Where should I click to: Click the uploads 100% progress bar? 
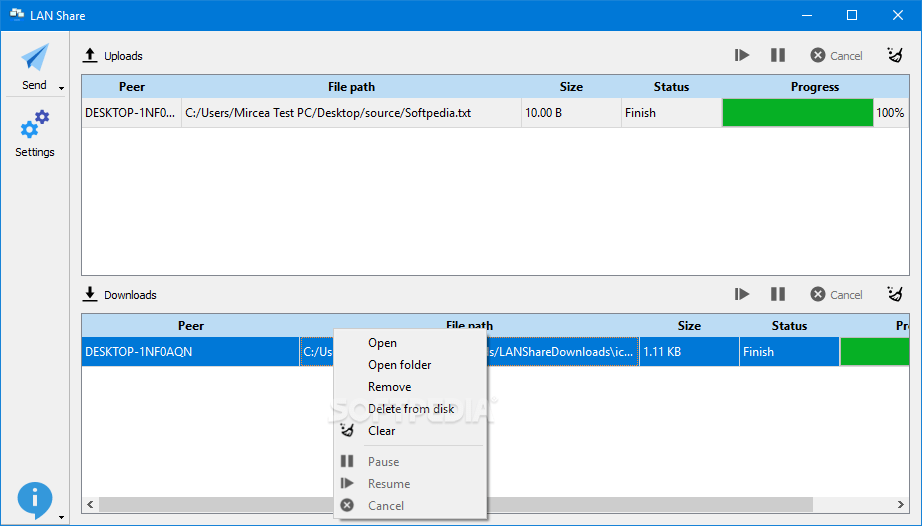798,113
